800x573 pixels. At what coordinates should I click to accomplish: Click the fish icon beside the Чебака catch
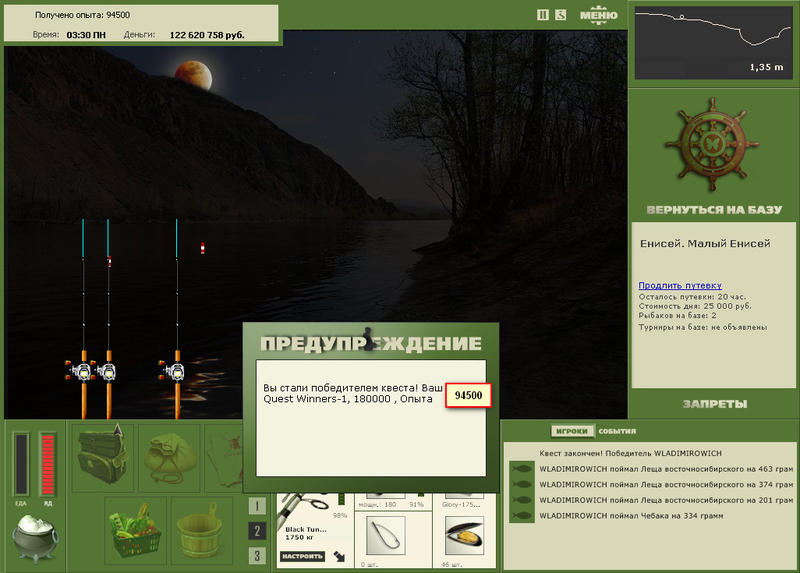pyautogui.click(x=522, y=515)
